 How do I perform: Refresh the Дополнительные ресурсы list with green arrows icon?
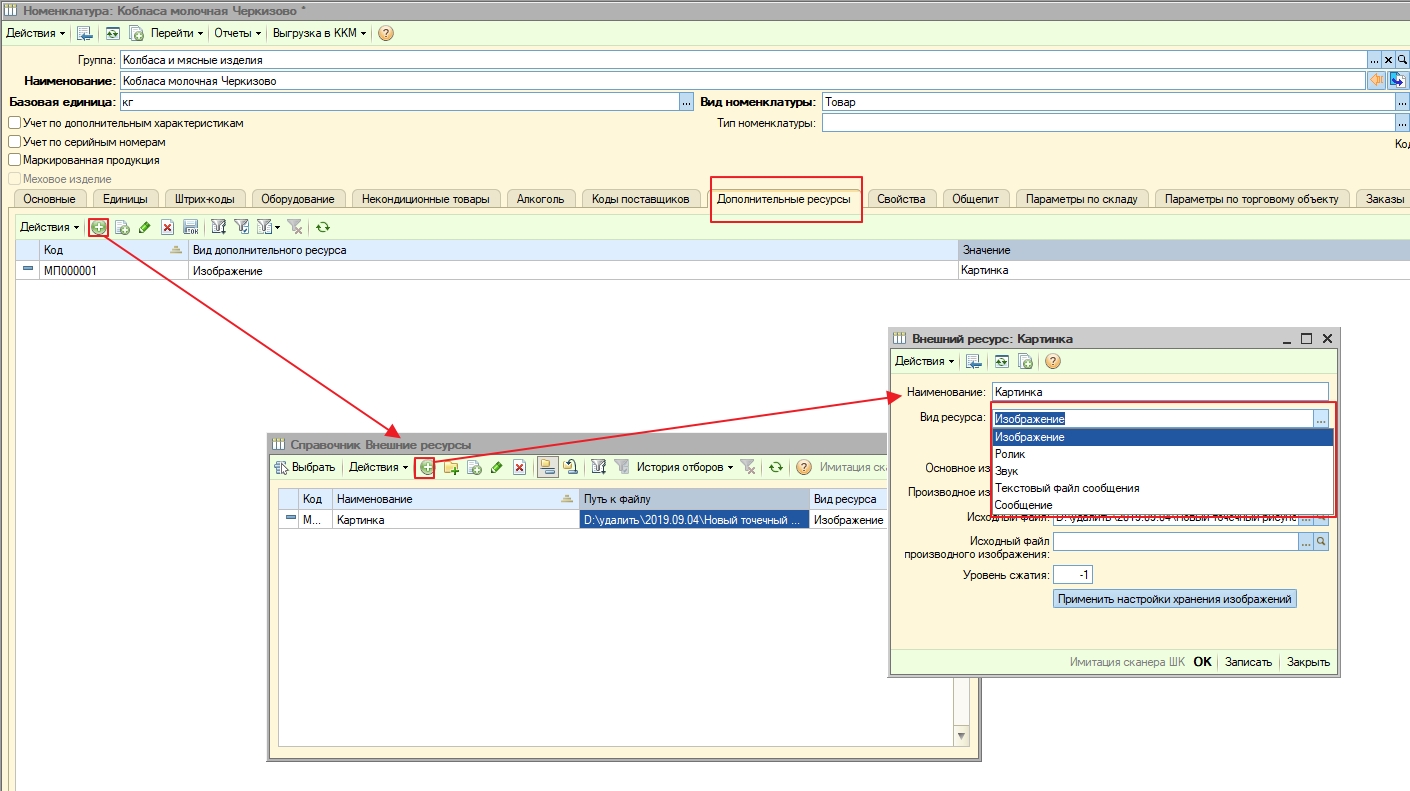[323, 227]
